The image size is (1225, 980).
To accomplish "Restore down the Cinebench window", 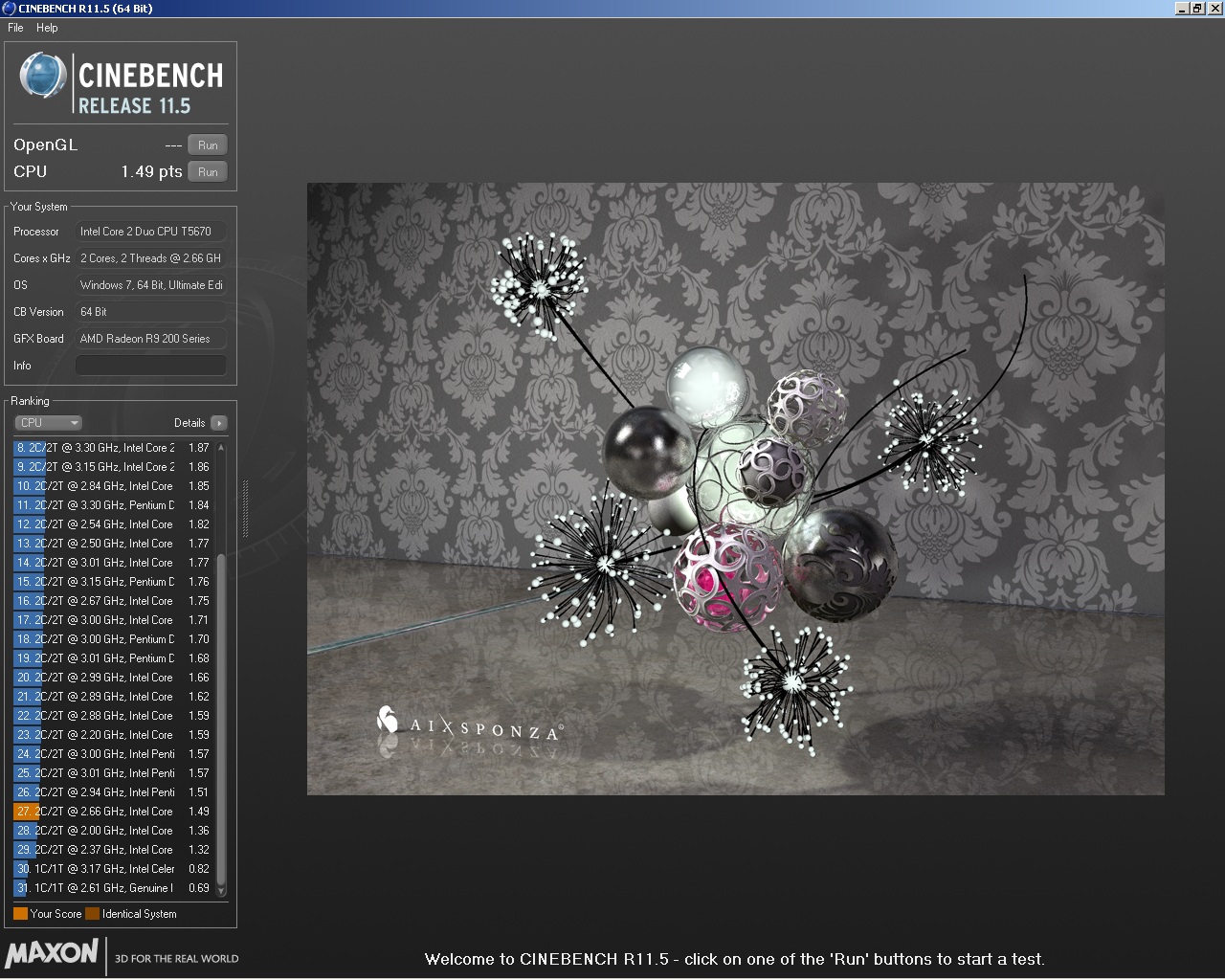I will click(x=1196, y=9).
